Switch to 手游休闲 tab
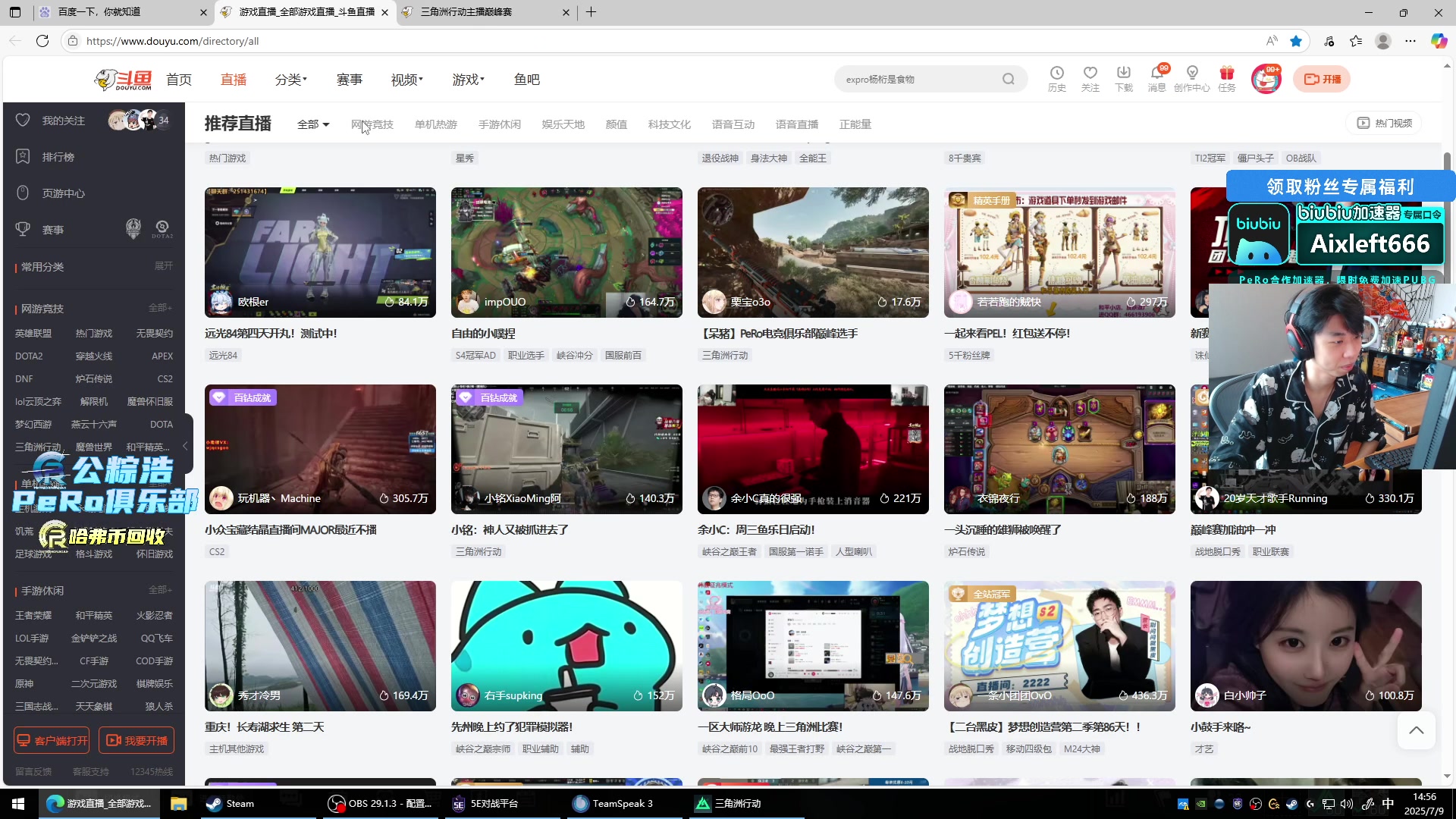1456x819 pixels. coord(500,124)
